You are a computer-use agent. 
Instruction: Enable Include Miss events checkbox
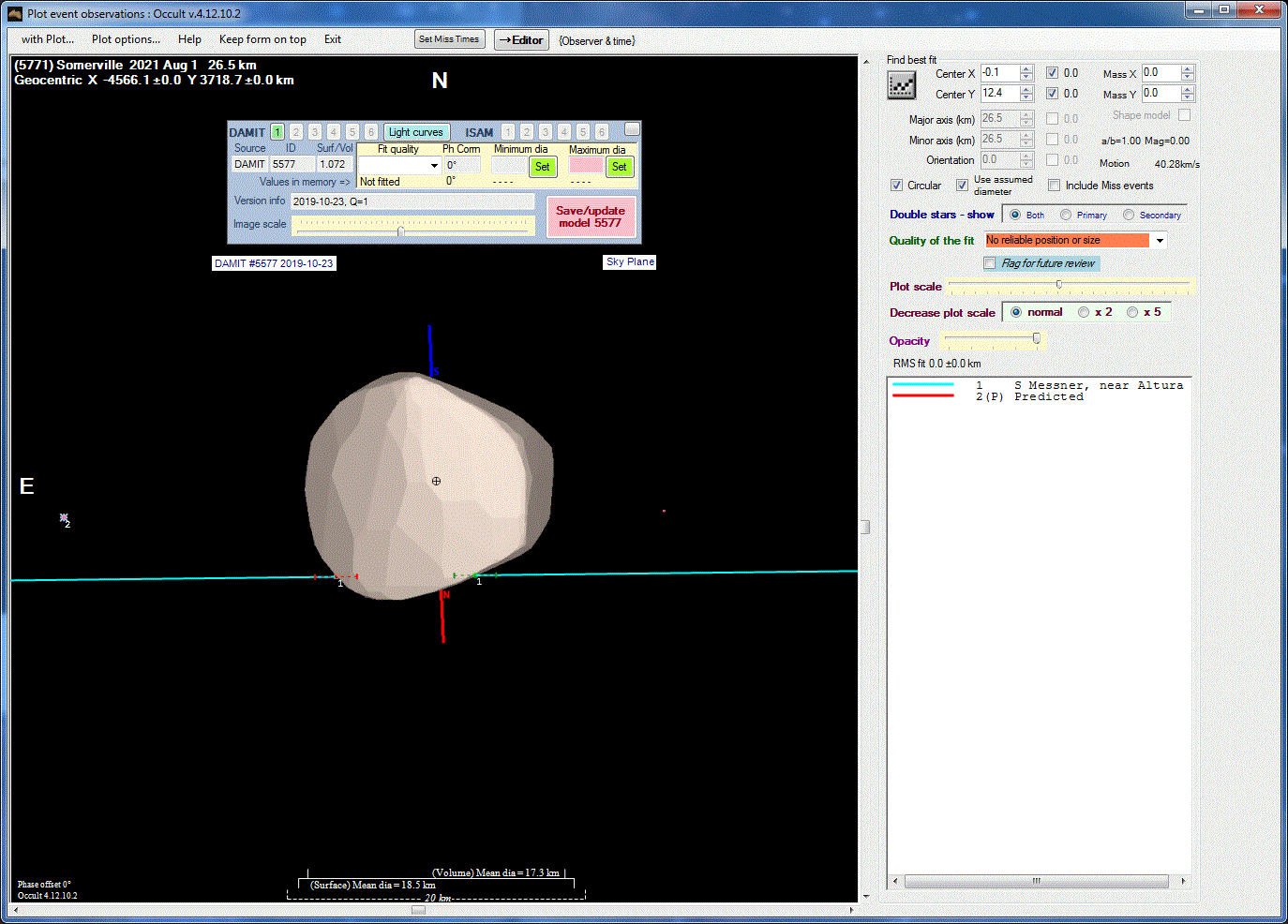click(1055, 186)
